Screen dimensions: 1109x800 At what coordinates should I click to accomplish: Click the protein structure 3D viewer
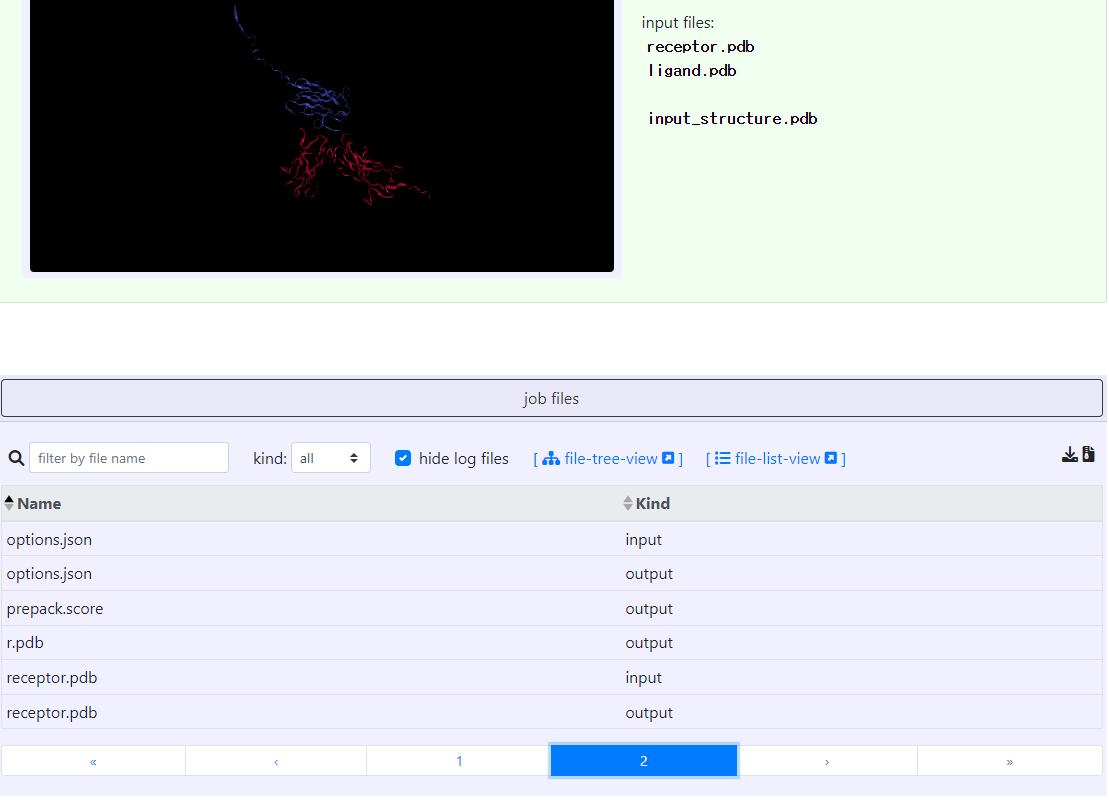point(322,136)
